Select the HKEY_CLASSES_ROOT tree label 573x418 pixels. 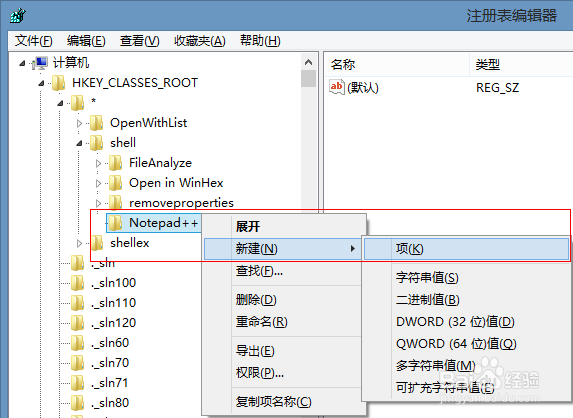click(x=135, y=83)
